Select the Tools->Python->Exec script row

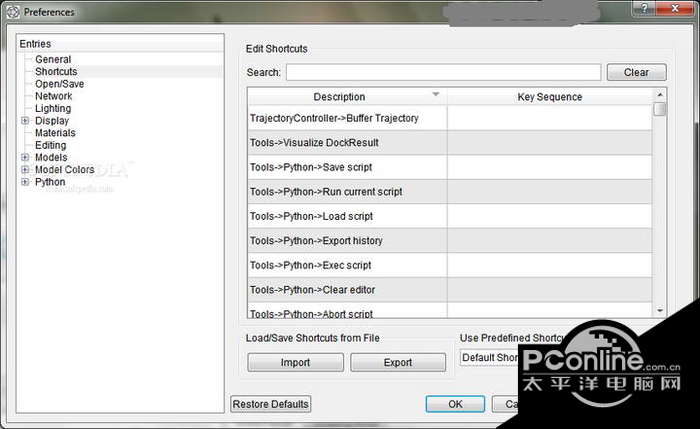450,266
